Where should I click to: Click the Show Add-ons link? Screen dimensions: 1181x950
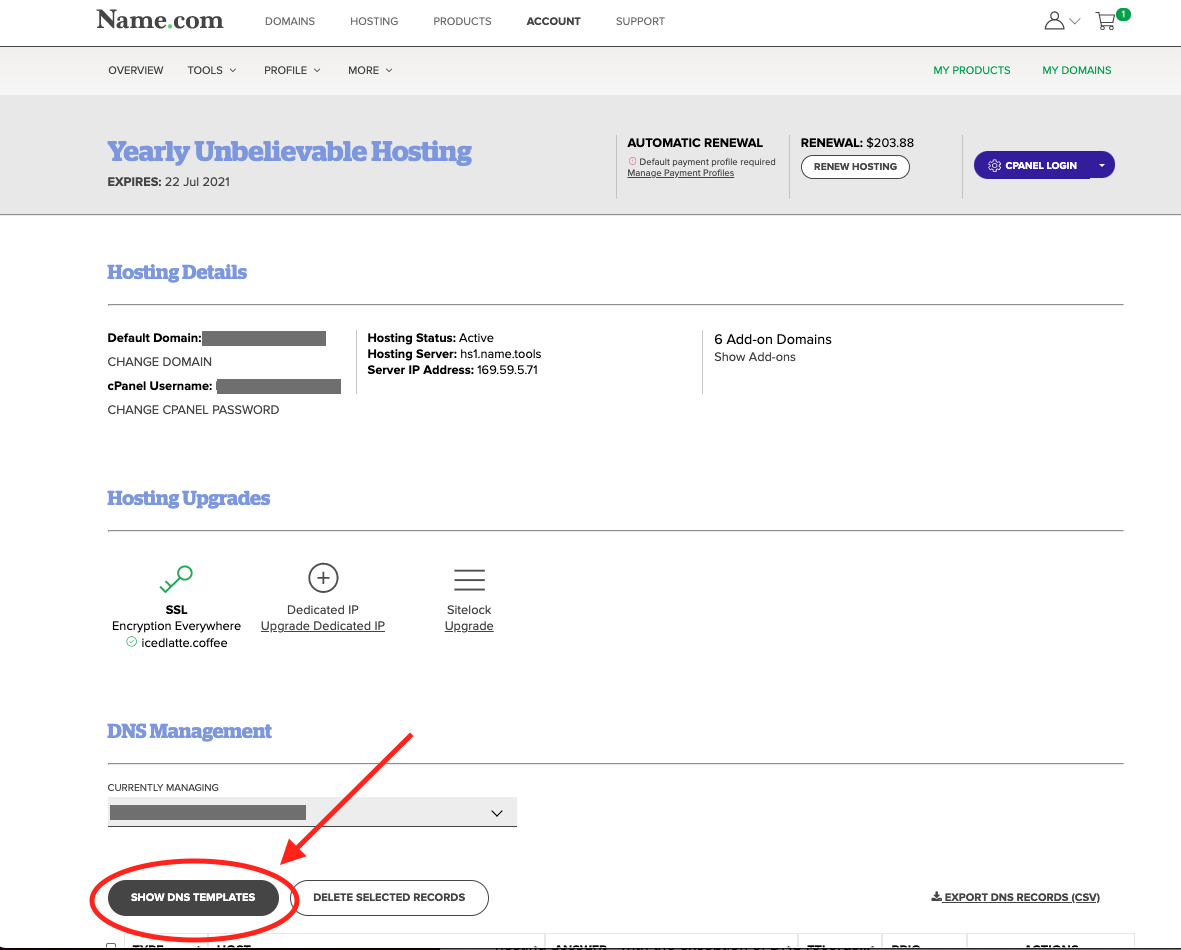[x=755, y=357]
